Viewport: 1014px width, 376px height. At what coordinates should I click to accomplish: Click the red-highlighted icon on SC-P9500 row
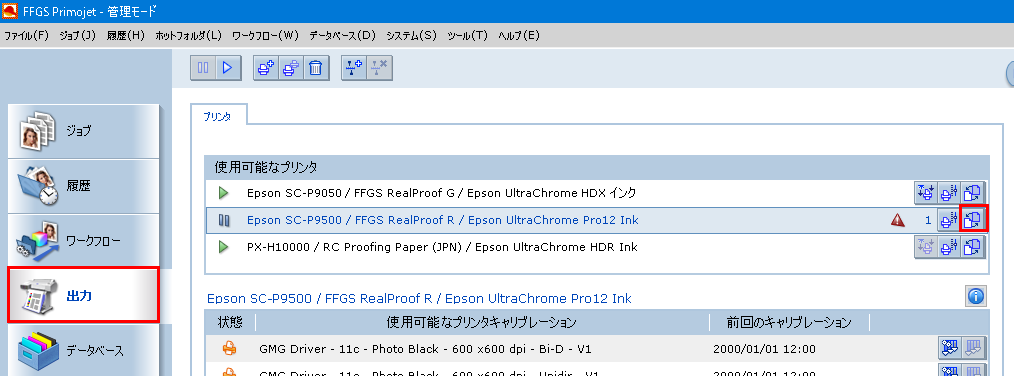[x=973, y=220]
